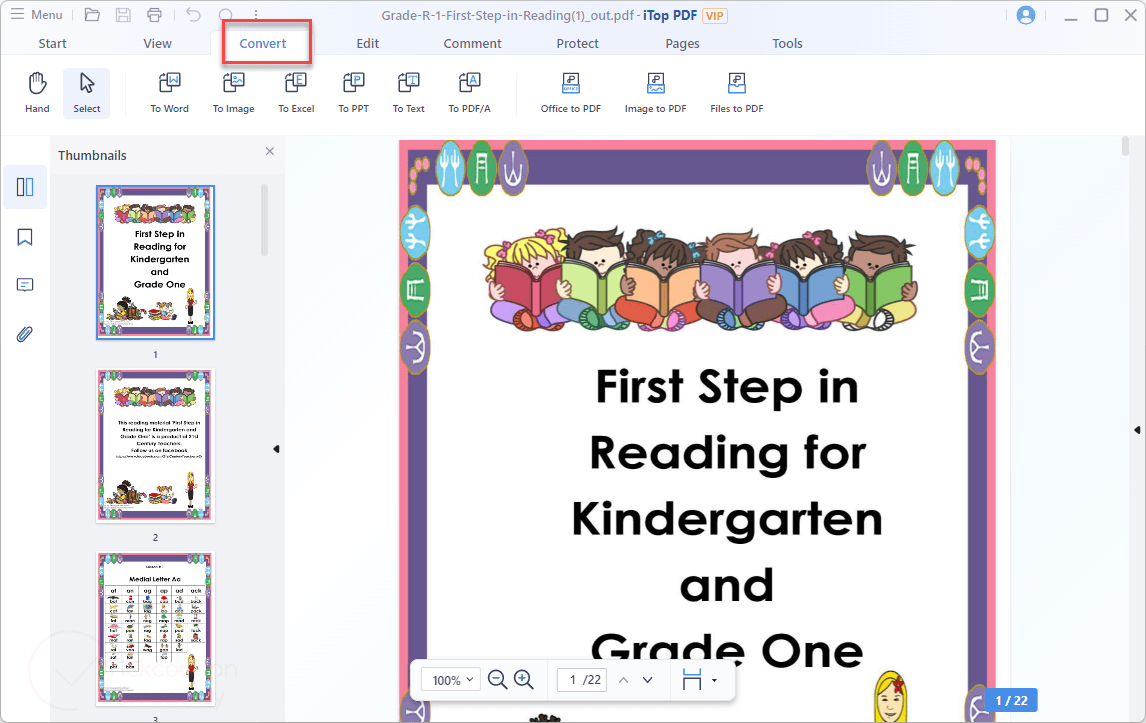The width and height of the screenshot is (1146, 723).
Task: Choose Image to PDF conversion
Action: (x=656, y=93)
